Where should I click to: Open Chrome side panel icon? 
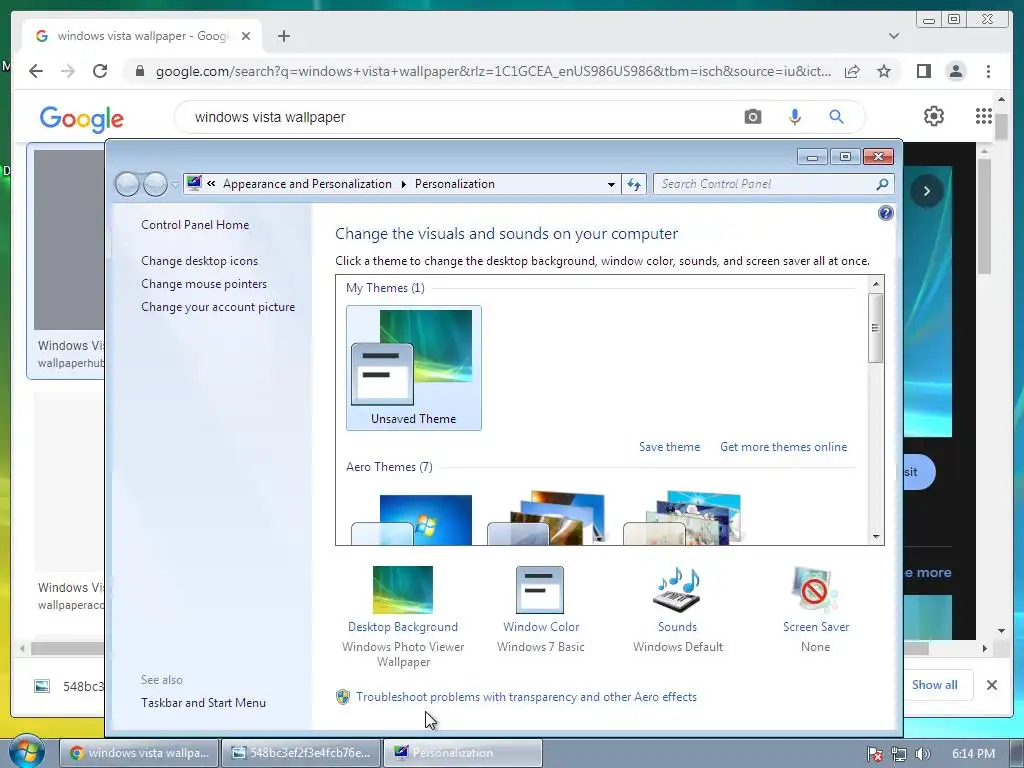923,71
